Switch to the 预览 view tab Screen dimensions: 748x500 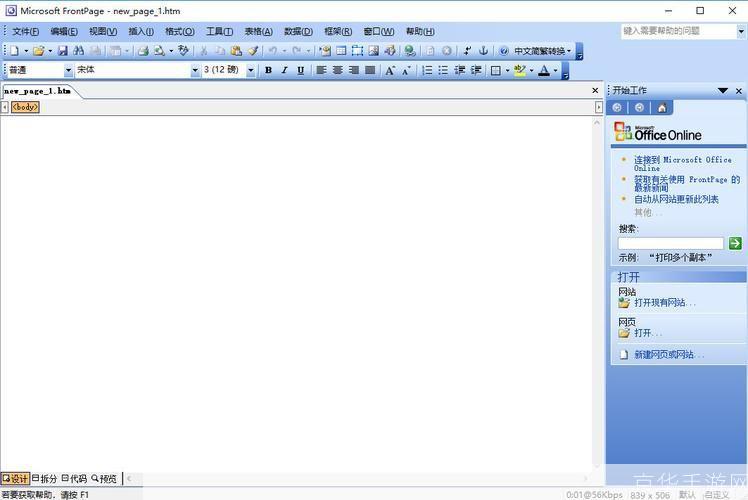pyautogui.click(x=104, y=478)
